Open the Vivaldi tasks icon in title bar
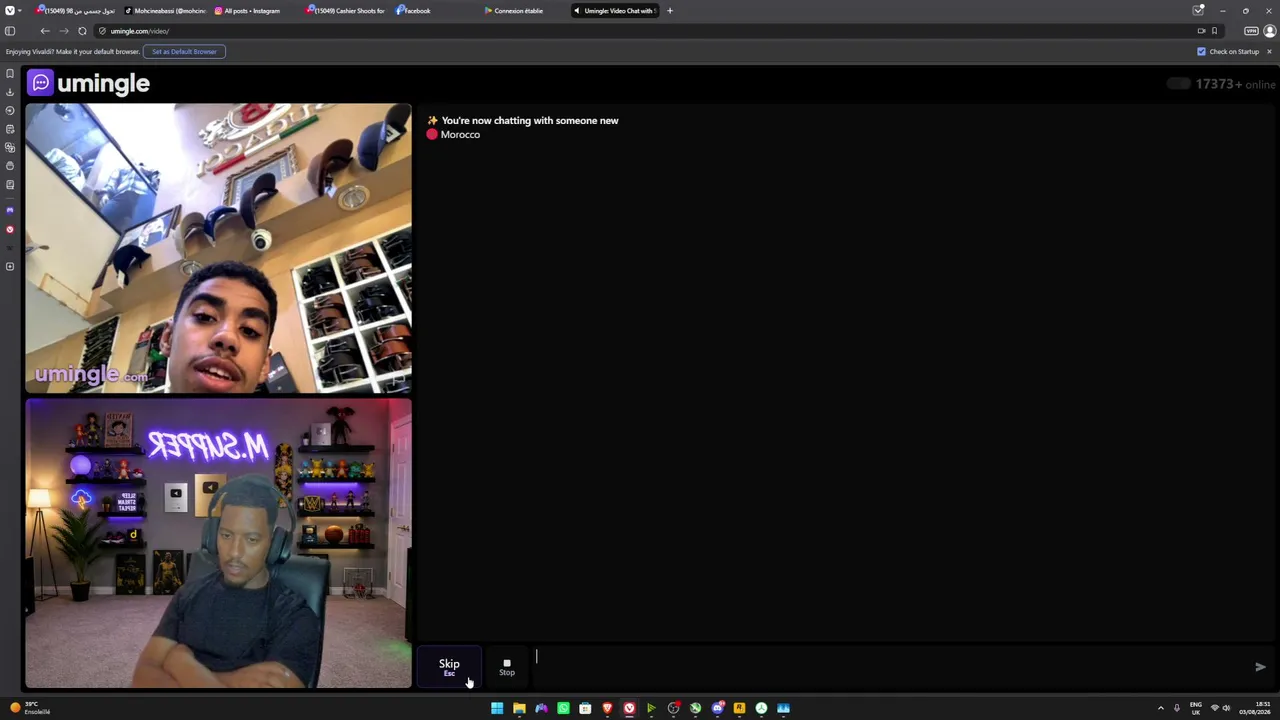Screen dimensions: 1280x720 pyautogui.click(x=1198, y=10)
